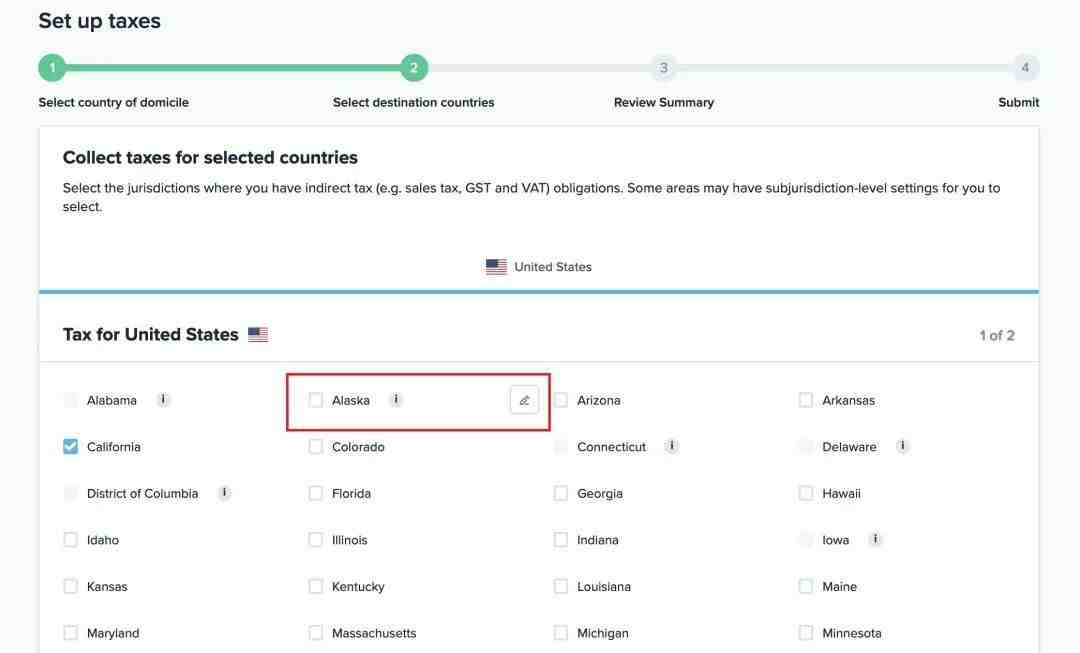The width and height of the screenshot is (1080, 653).
Task: Select the Arizona checkbox
Action: [561, 400]
